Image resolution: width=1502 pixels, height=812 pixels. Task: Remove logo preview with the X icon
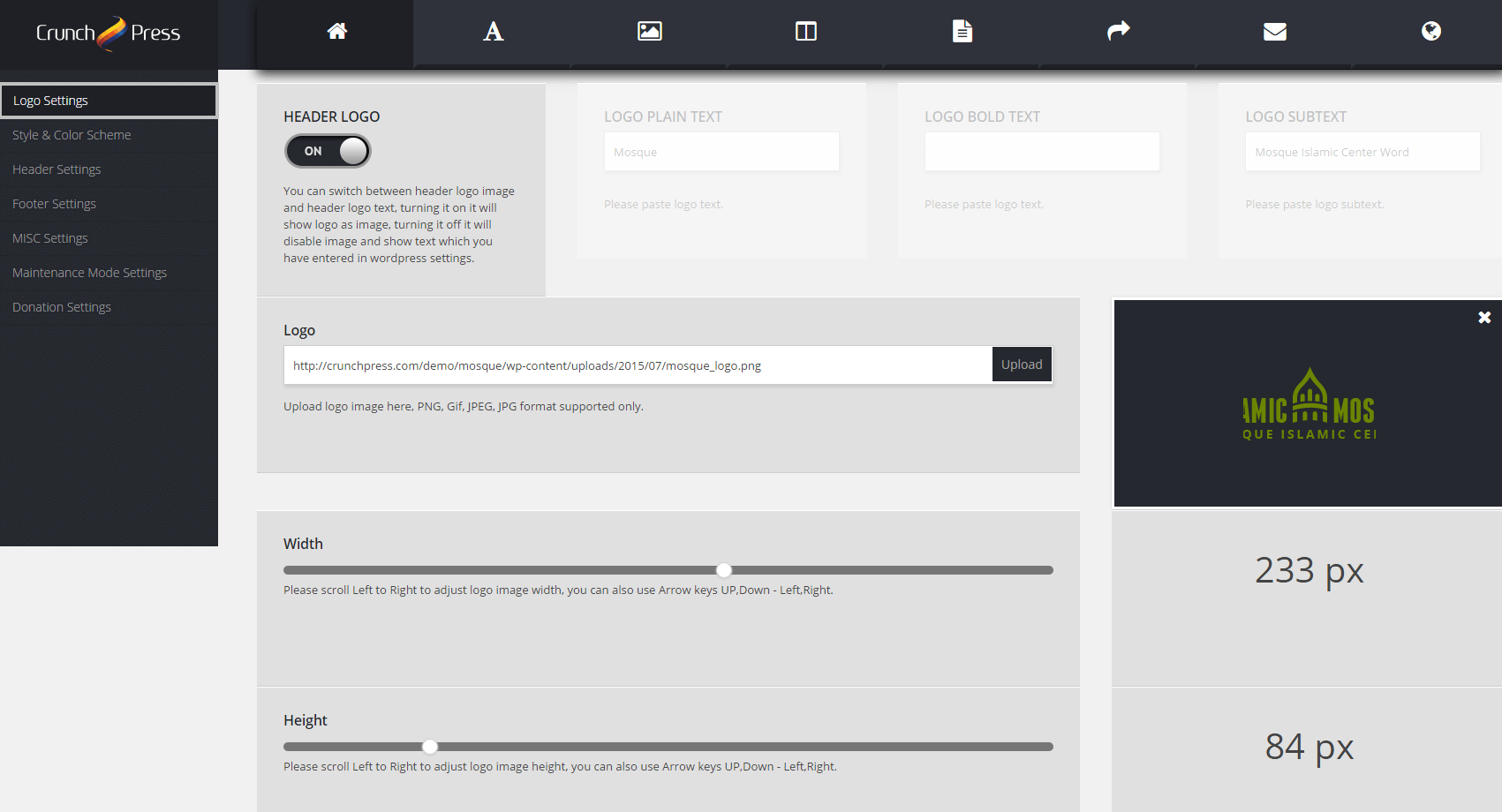point(1484,318)
